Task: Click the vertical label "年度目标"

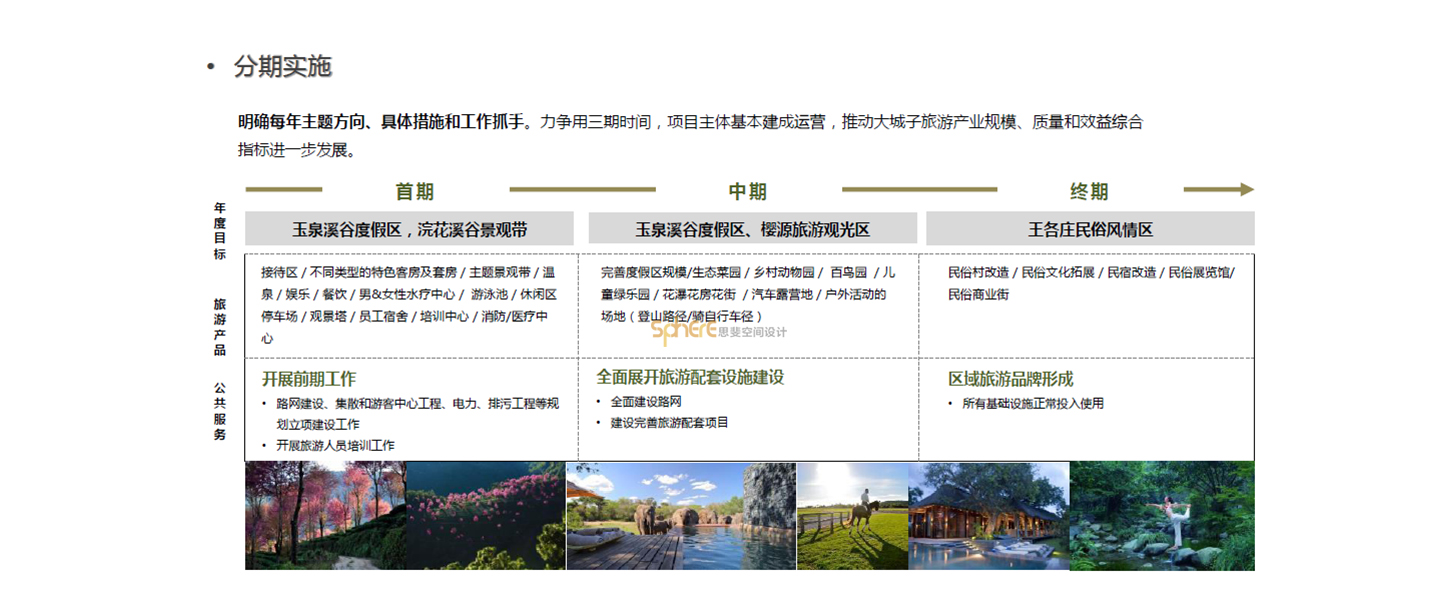Action: click(219, 231)
